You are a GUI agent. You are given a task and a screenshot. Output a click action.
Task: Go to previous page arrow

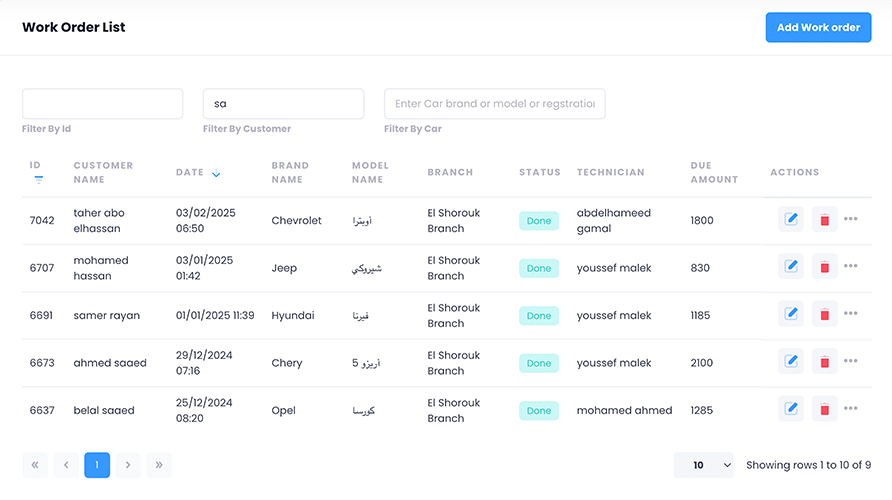66,465
